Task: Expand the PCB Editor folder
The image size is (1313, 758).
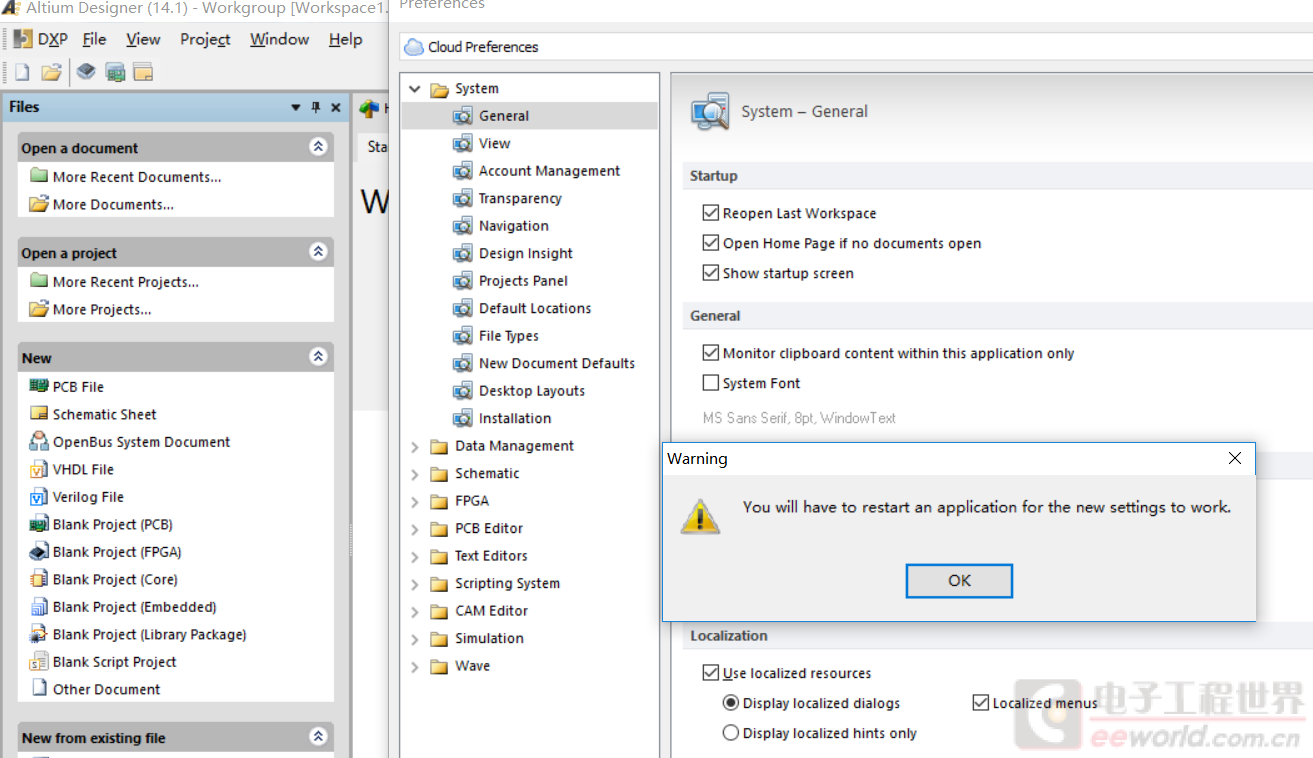Action: tap(415, 528)
